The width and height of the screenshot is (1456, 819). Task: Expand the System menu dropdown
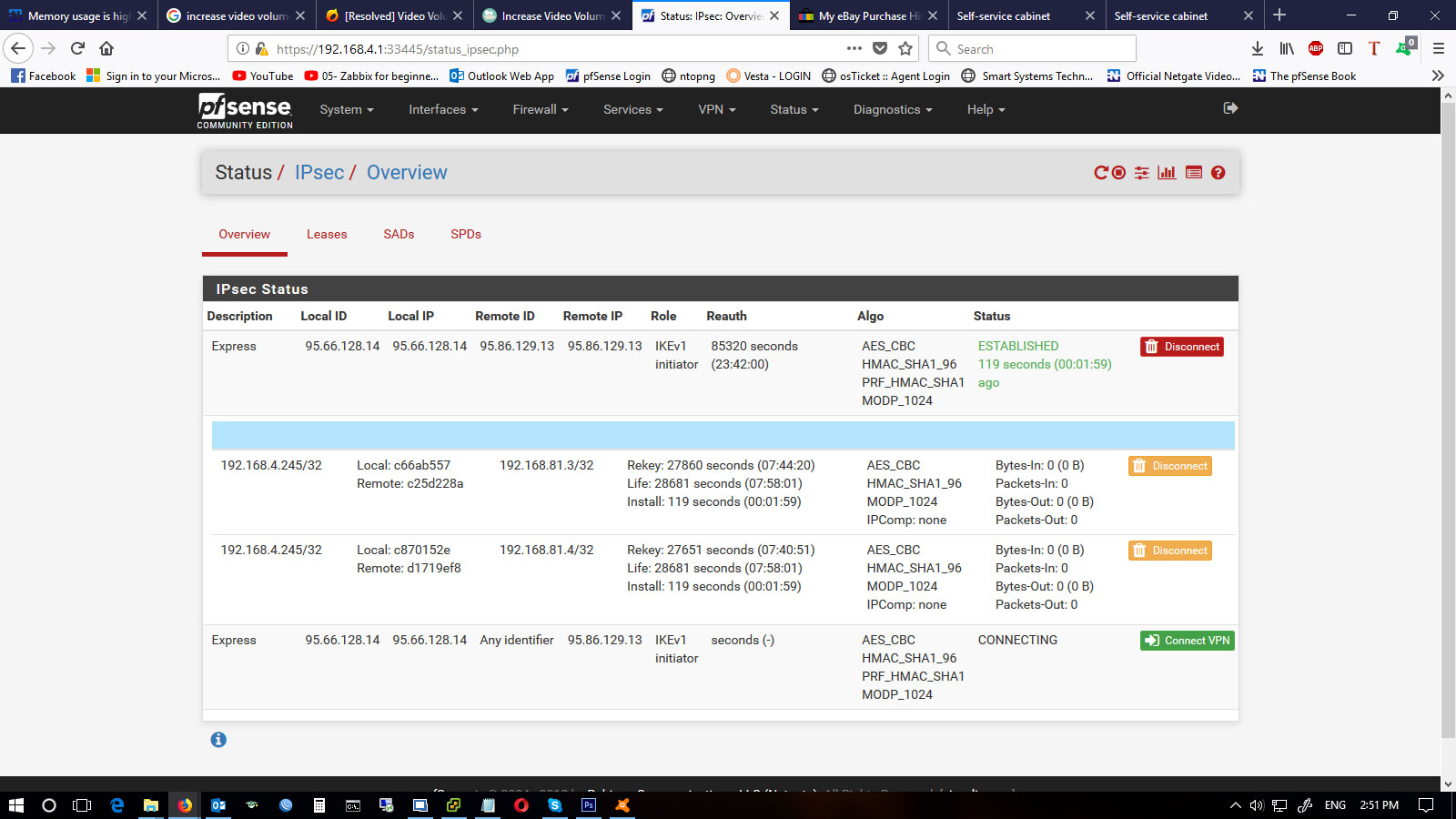click(346, 109)
